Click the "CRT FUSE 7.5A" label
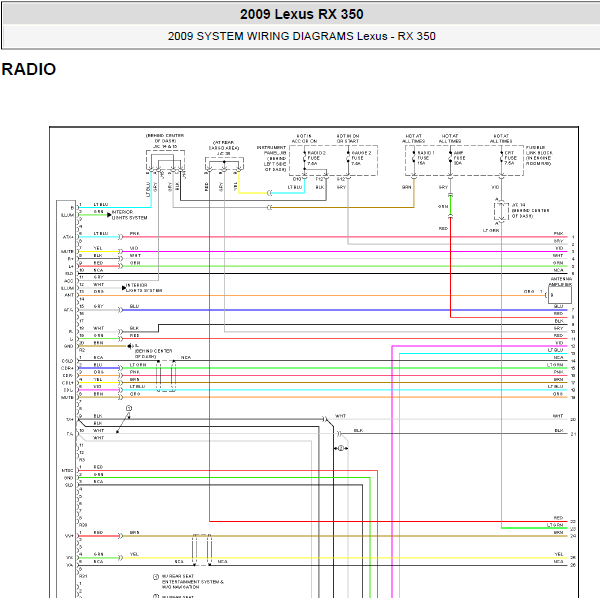Image resolution: width=600 pixels, height=598 pixels. click(510, 158)
